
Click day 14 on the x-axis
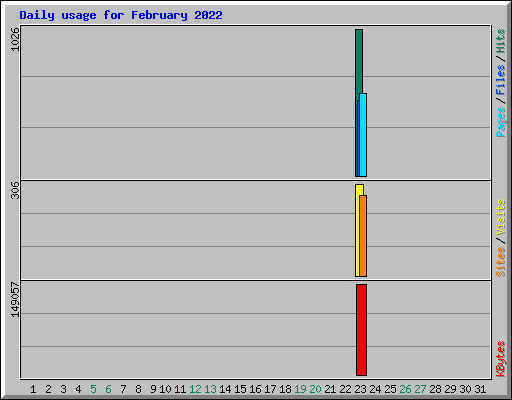coord(225,389)
